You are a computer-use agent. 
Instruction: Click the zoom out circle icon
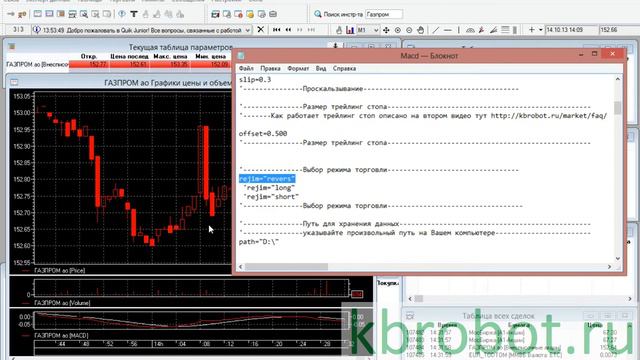point(409,30)
